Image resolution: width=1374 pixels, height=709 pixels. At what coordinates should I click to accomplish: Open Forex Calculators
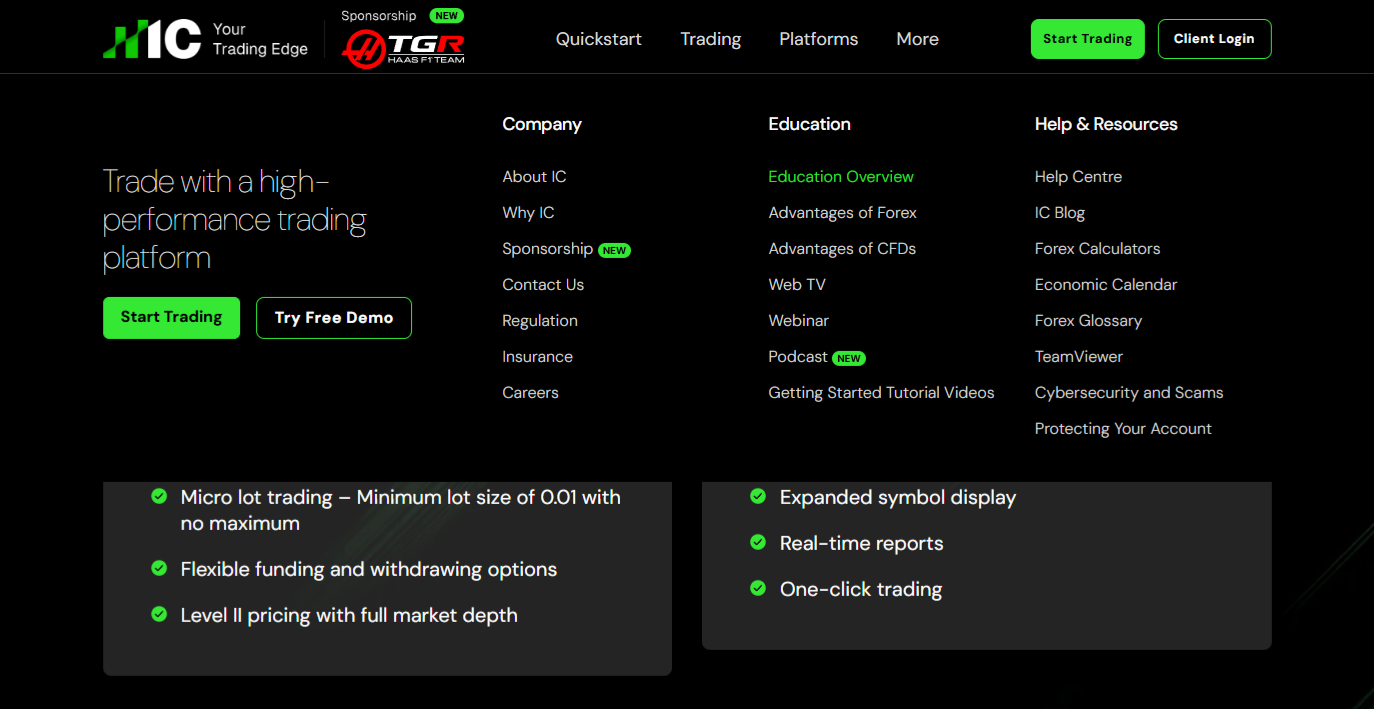click(1097, 249)
